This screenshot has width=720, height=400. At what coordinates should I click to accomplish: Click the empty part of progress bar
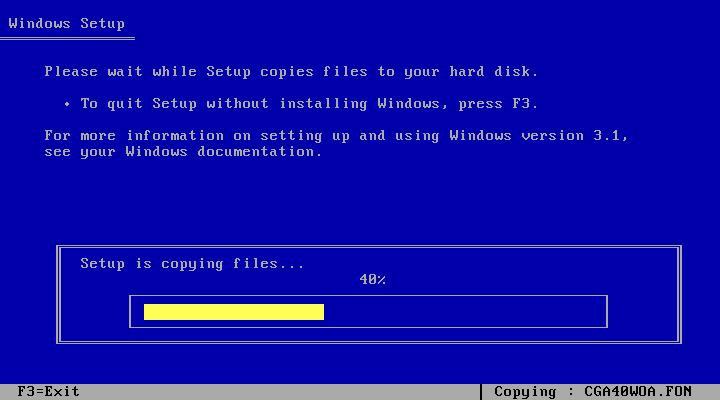(x=464, y=312)
